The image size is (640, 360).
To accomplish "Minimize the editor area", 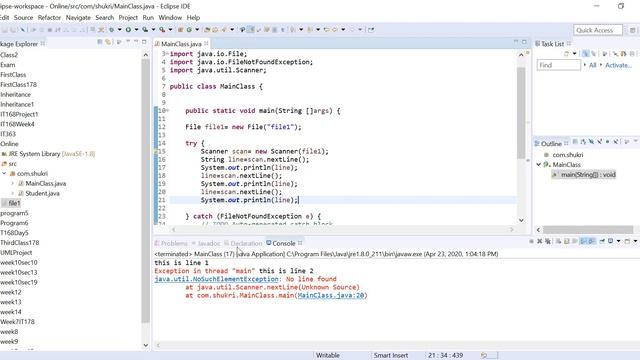I will [516, 42].
